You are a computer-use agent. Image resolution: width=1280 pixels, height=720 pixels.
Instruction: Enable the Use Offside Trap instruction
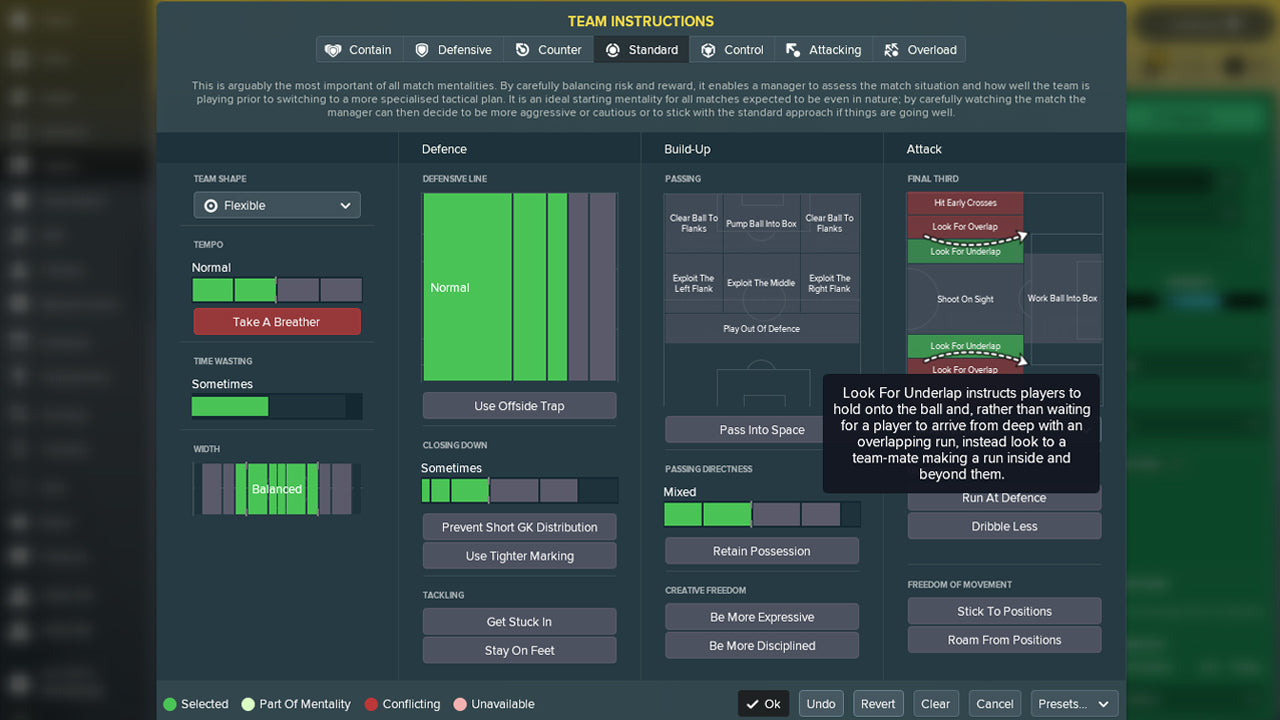click(519, 405)
